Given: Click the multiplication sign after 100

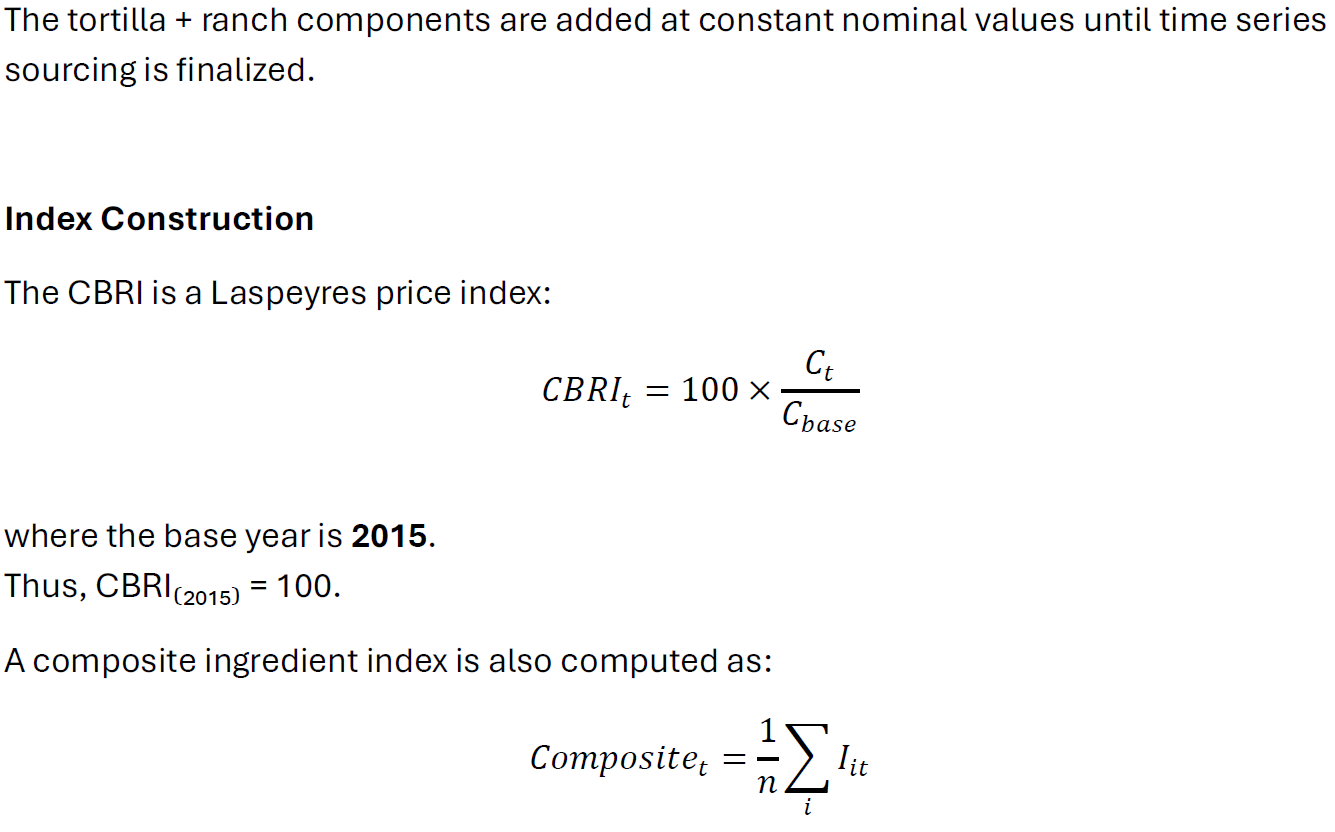Looking at the screenshot, I should [x=759, y=391].
